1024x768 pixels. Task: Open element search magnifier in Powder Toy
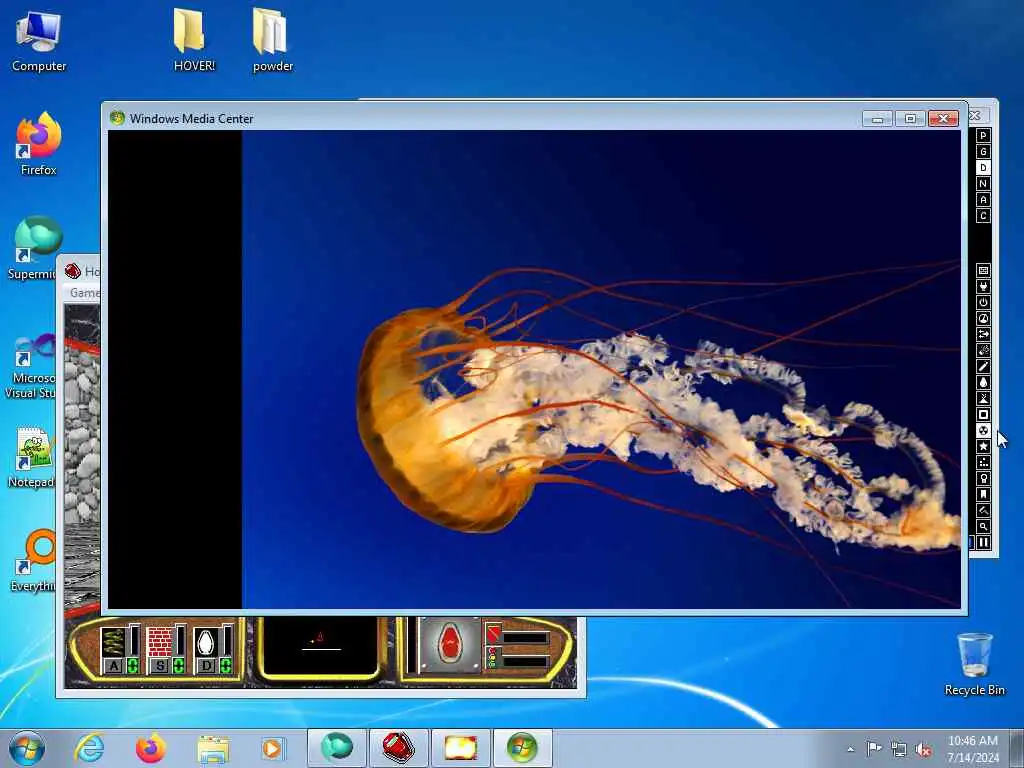(x=983, y=526)
